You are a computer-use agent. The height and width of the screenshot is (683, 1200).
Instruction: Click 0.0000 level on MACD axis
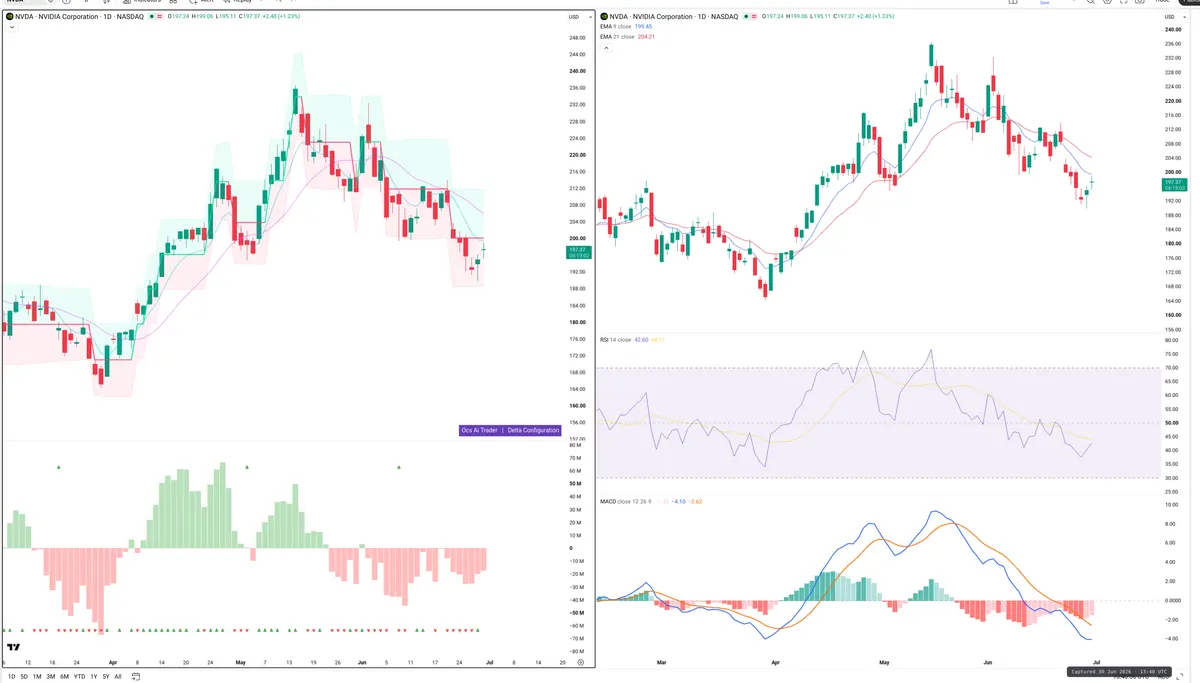1174,600
